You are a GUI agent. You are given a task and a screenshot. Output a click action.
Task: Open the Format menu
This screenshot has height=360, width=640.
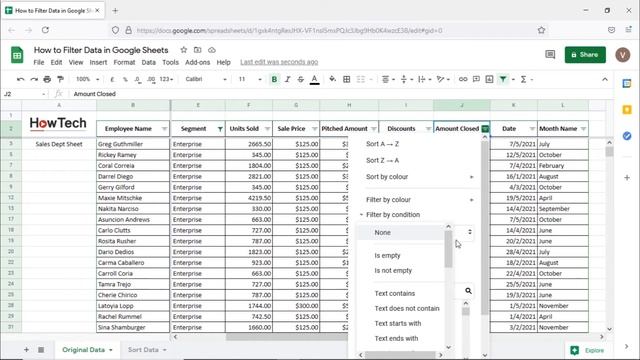click(124, 62)
